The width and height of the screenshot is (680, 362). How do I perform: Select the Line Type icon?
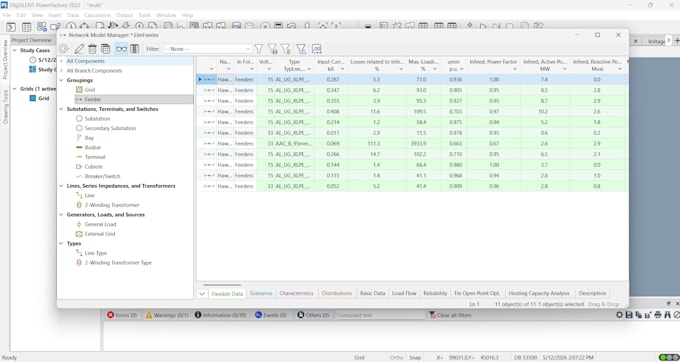[79, 253]
